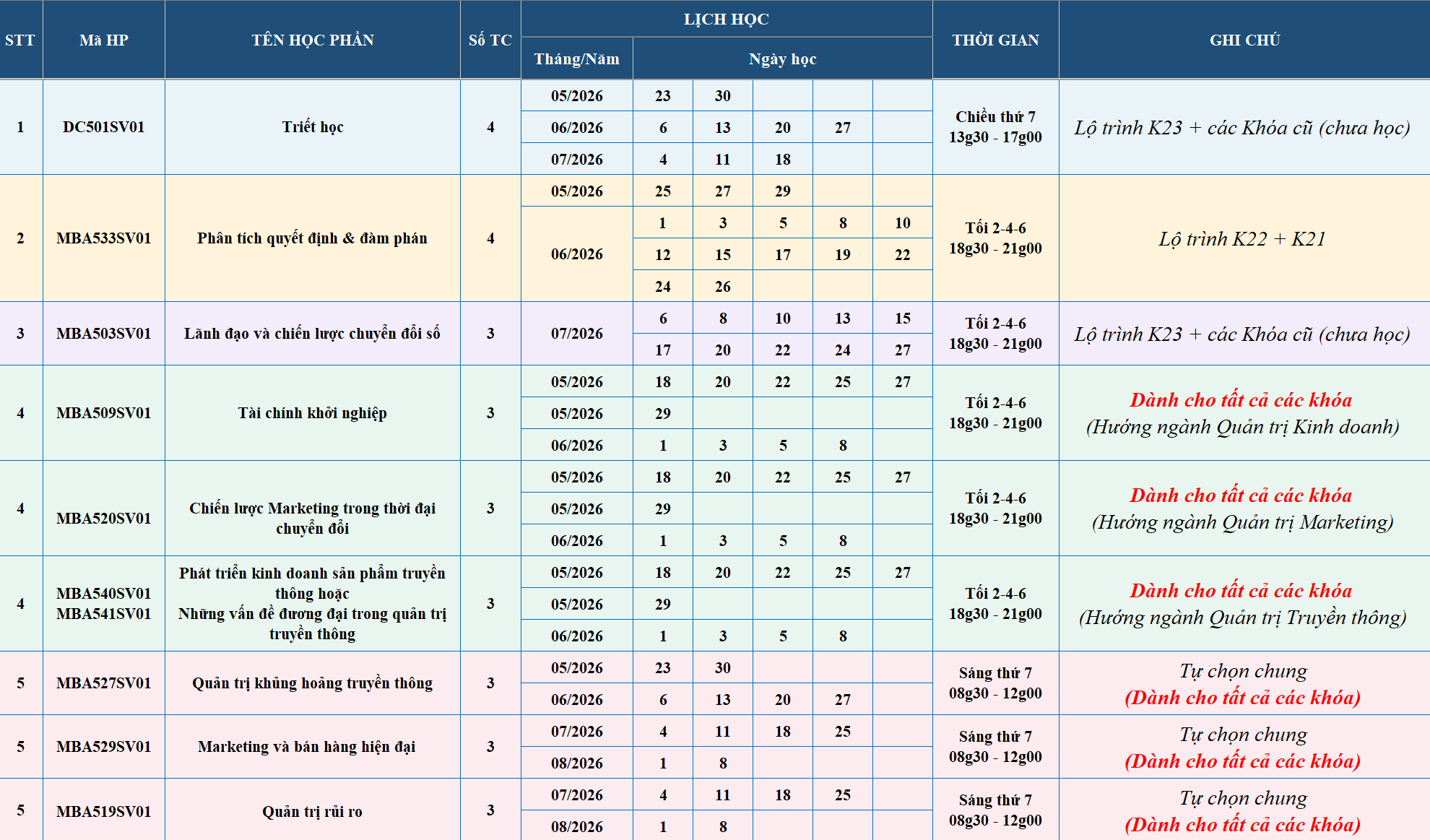Click course code MBA533SV01
This screenshot has width=1430, height=840.
tap(103, 238)
